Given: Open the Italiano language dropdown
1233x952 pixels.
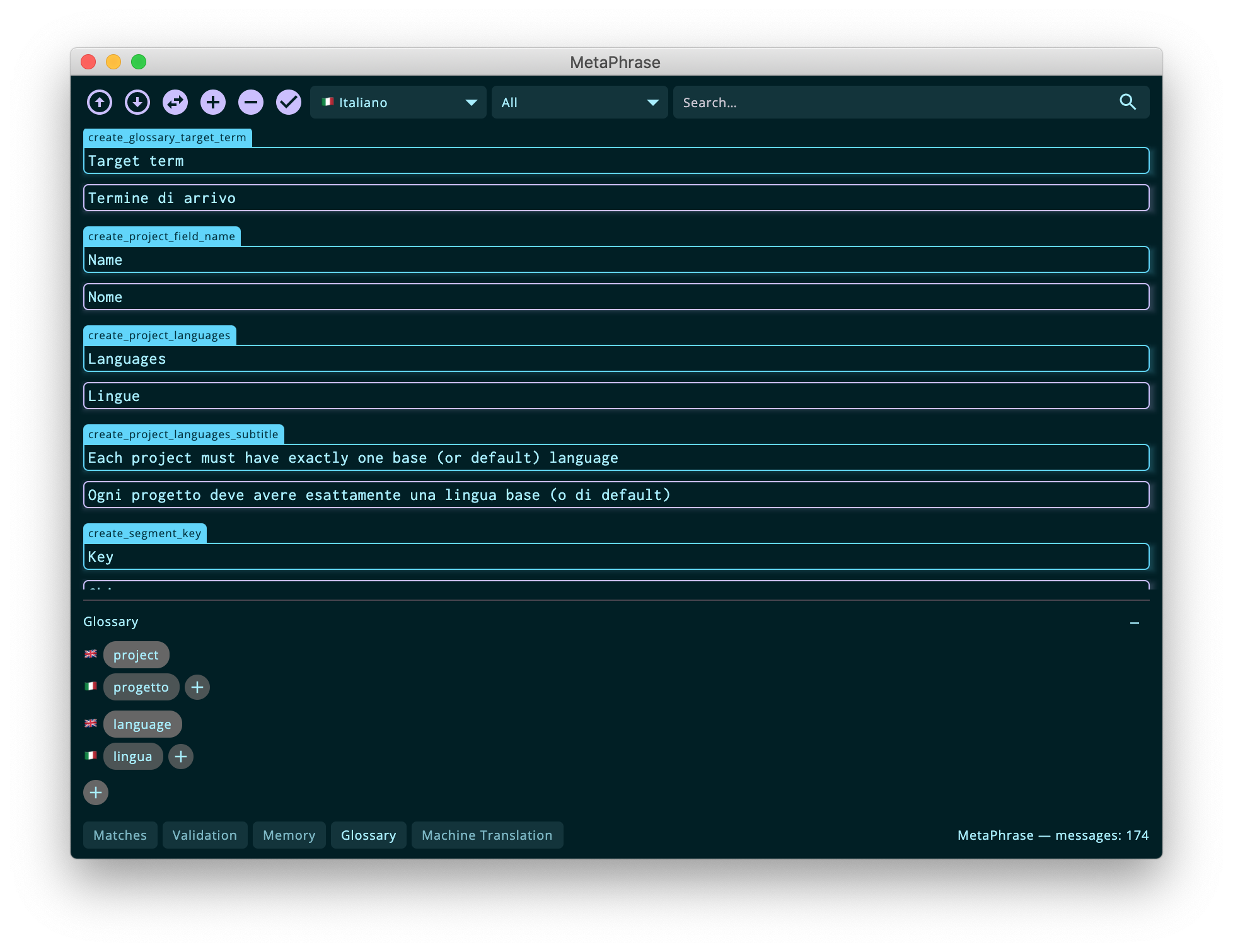Looking at the screenshot, I should click(x=398, y=102).
